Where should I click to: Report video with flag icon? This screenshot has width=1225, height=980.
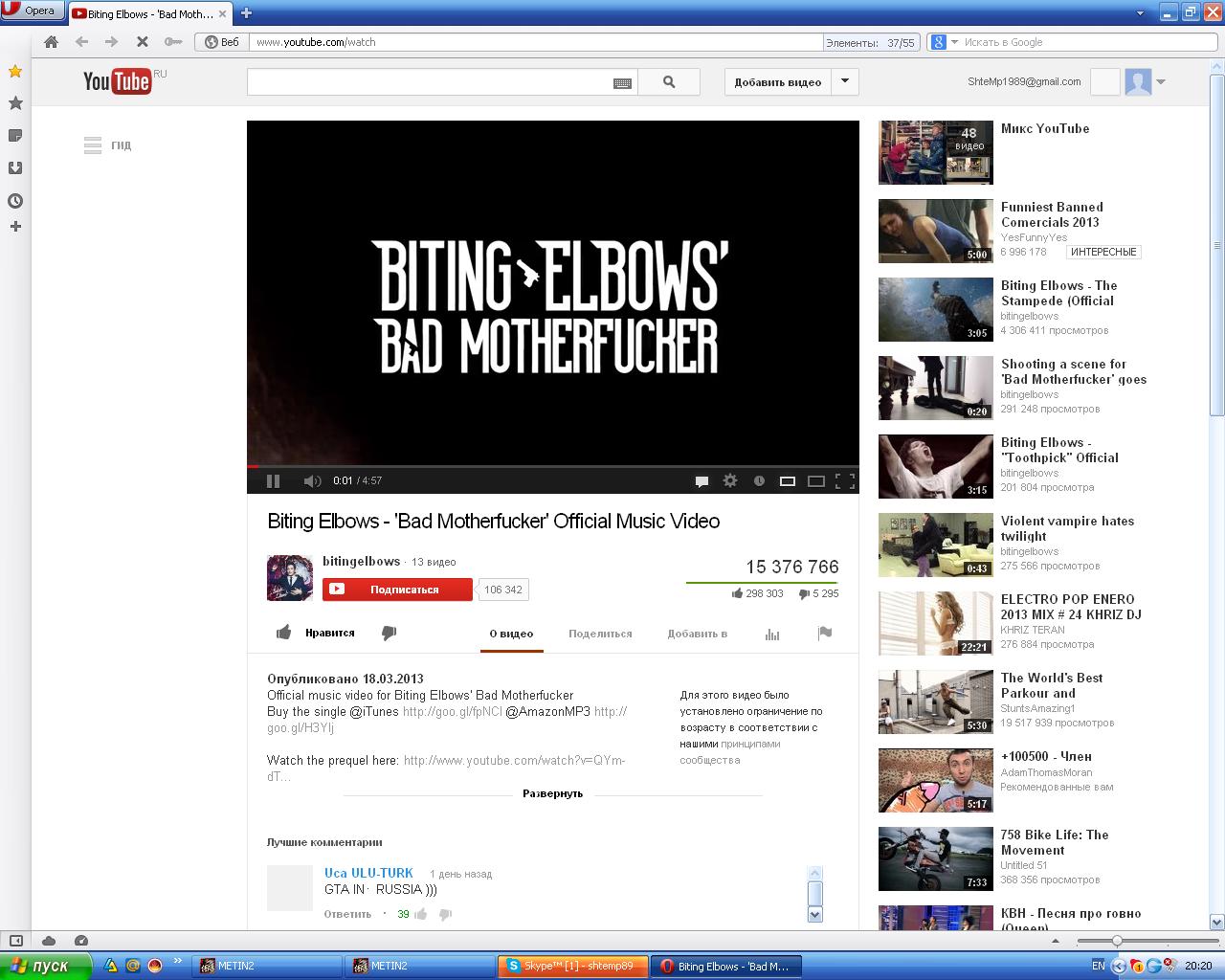825,633
